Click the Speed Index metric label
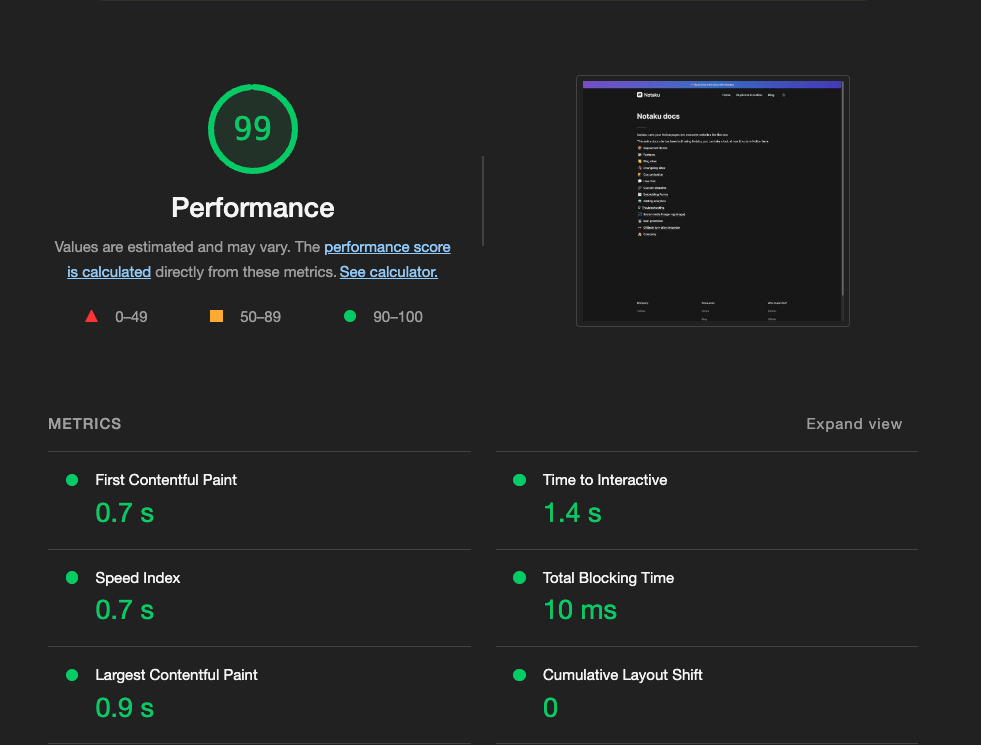Viewport: 981px width, 745px height. 137,577
